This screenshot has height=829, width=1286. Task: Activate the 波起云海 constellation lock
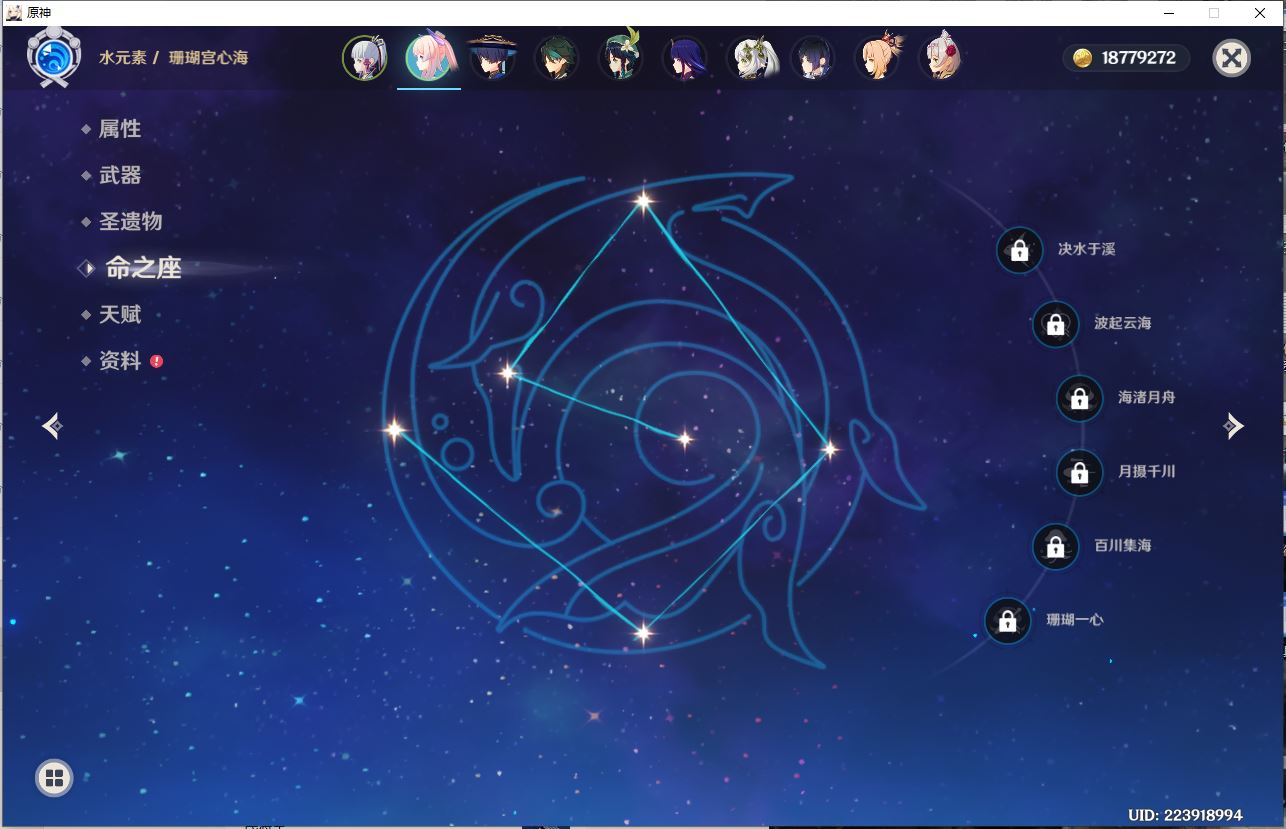point(1055,324)
